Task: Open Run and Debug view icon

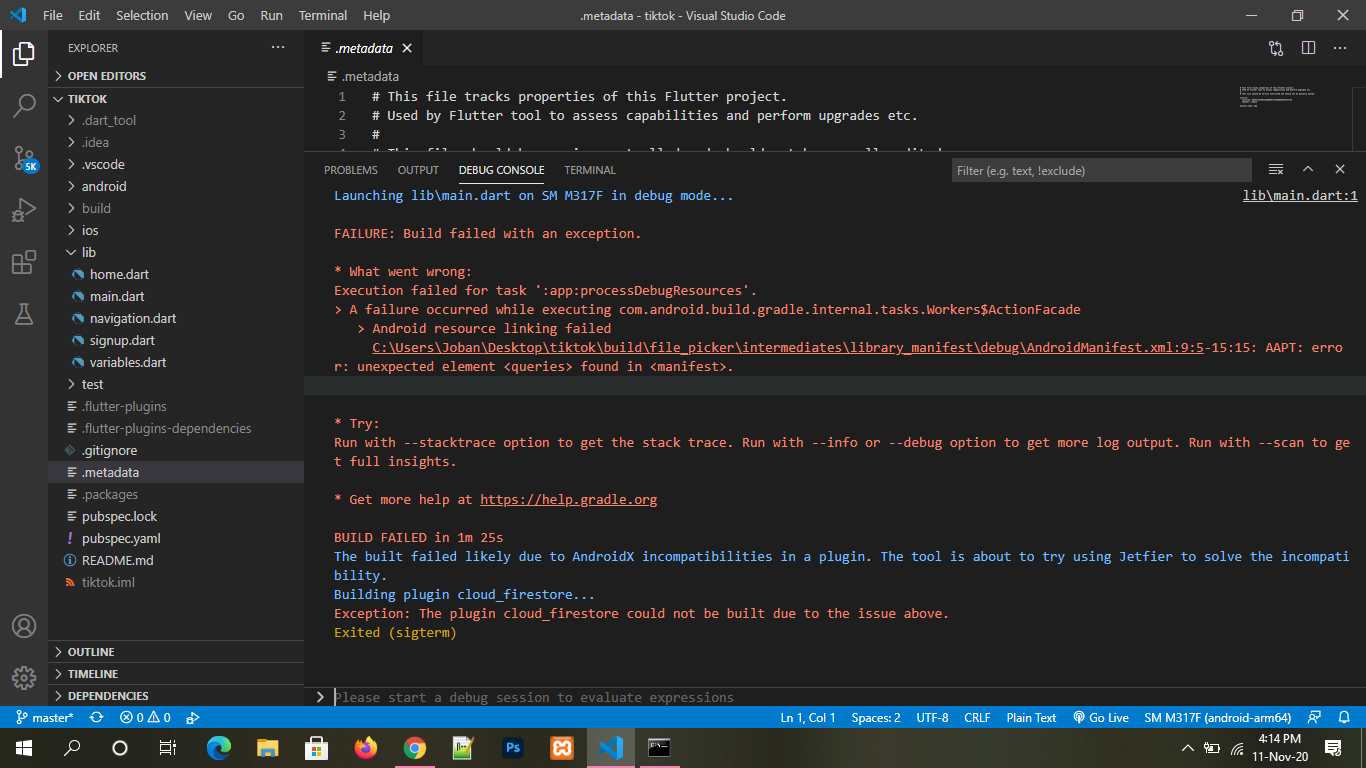Action: 24,210
